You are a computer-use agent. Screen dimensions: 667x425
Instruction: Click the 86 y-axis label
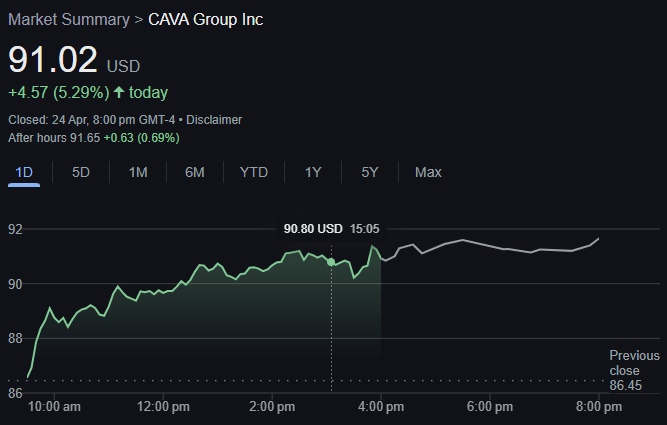[15, 393]
